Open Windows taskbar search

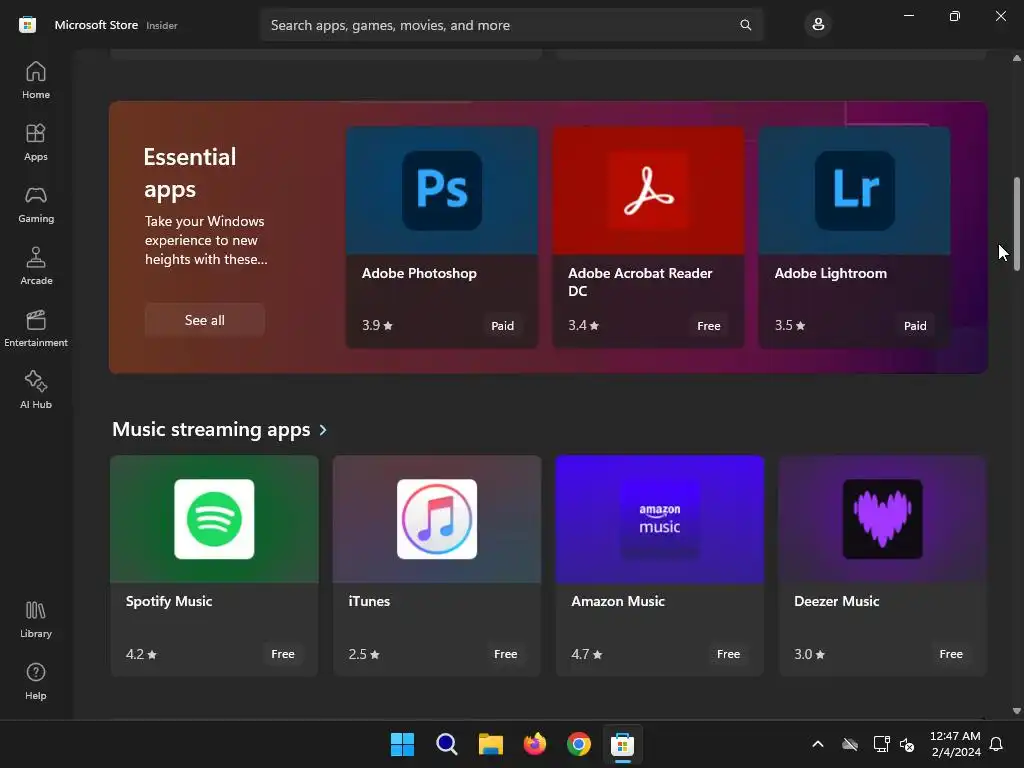447,744
